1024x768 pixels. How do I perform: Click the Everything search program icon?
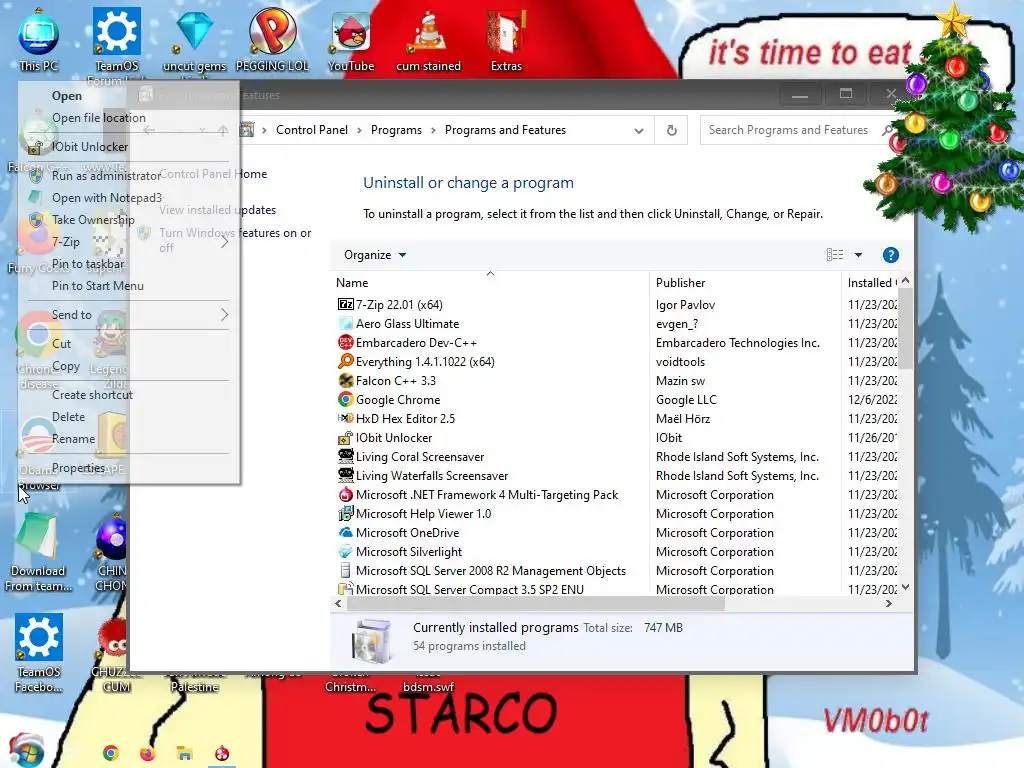pyautogui.click(x=345, y=361)
